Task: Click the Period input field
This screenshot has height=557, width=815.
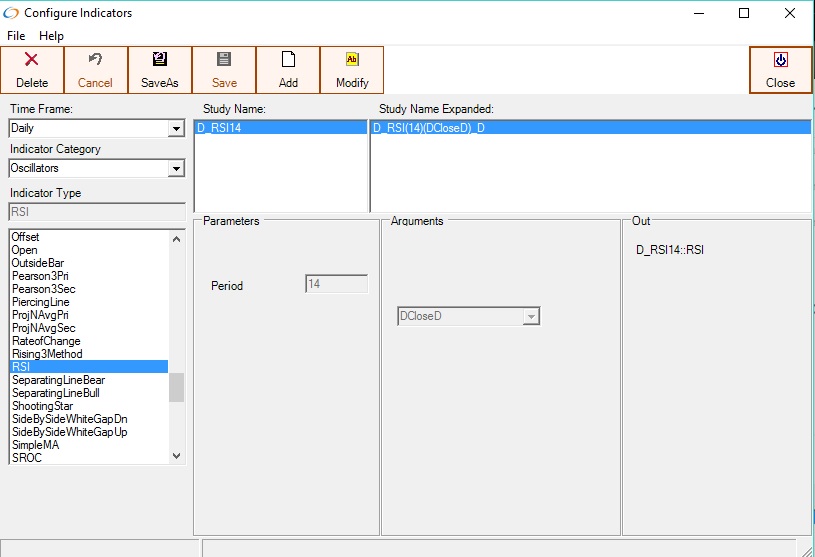Action: [x=336, y=284]
